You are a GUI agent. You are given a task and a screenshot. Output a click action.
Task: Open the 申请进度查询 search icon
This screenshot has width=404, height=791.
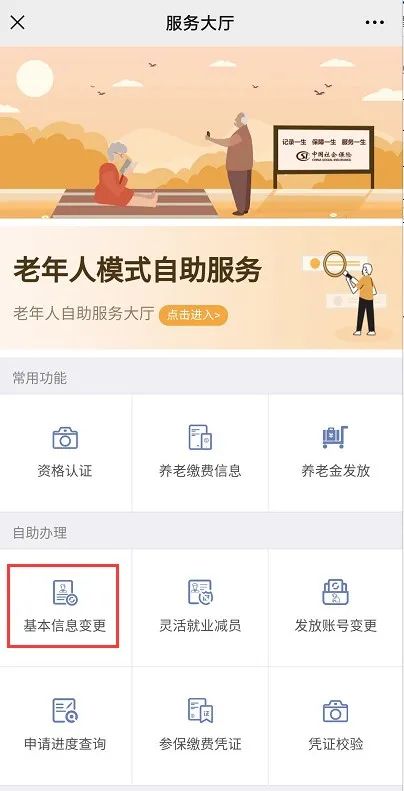tap(65, 711)
